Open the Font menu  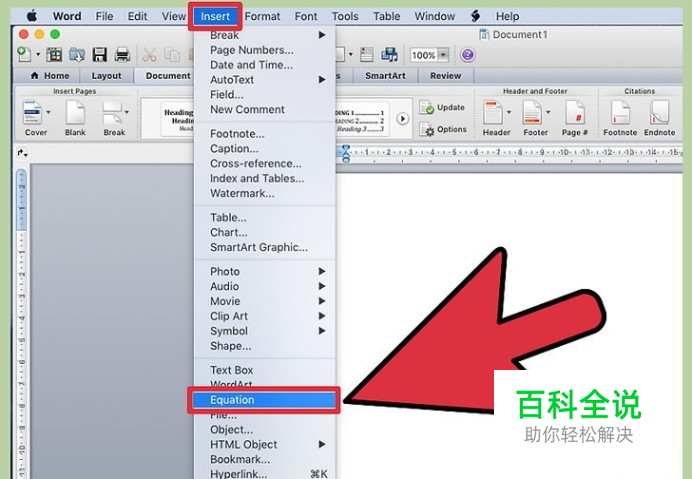[306, 16]
